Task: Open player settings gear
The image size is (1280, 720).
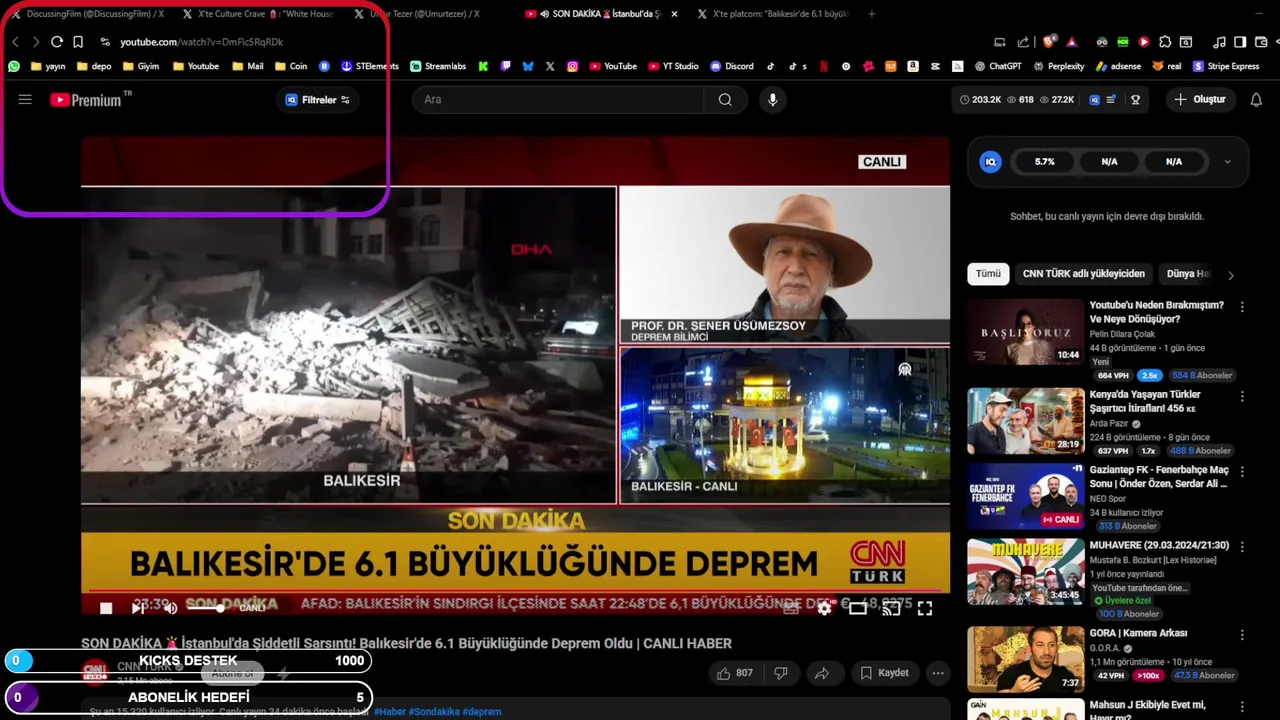Action: [824, 607]
